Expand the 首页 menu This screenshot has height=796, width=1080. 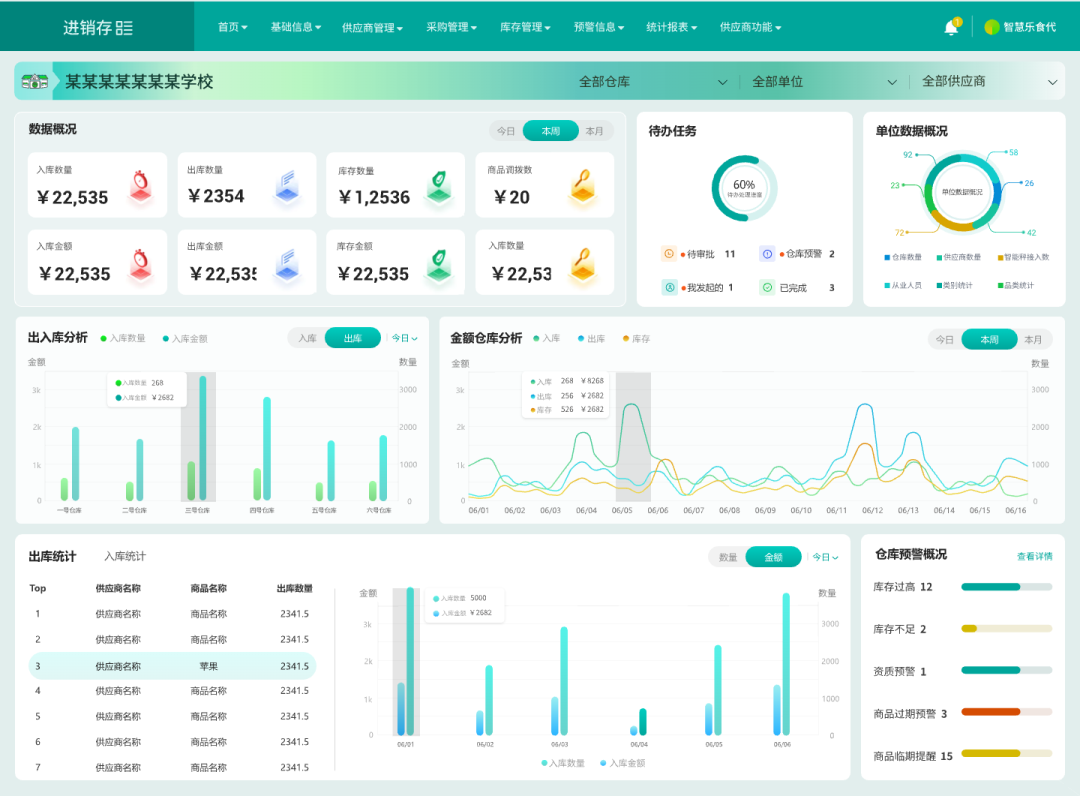pyautogui.click(x=232, y=27)
